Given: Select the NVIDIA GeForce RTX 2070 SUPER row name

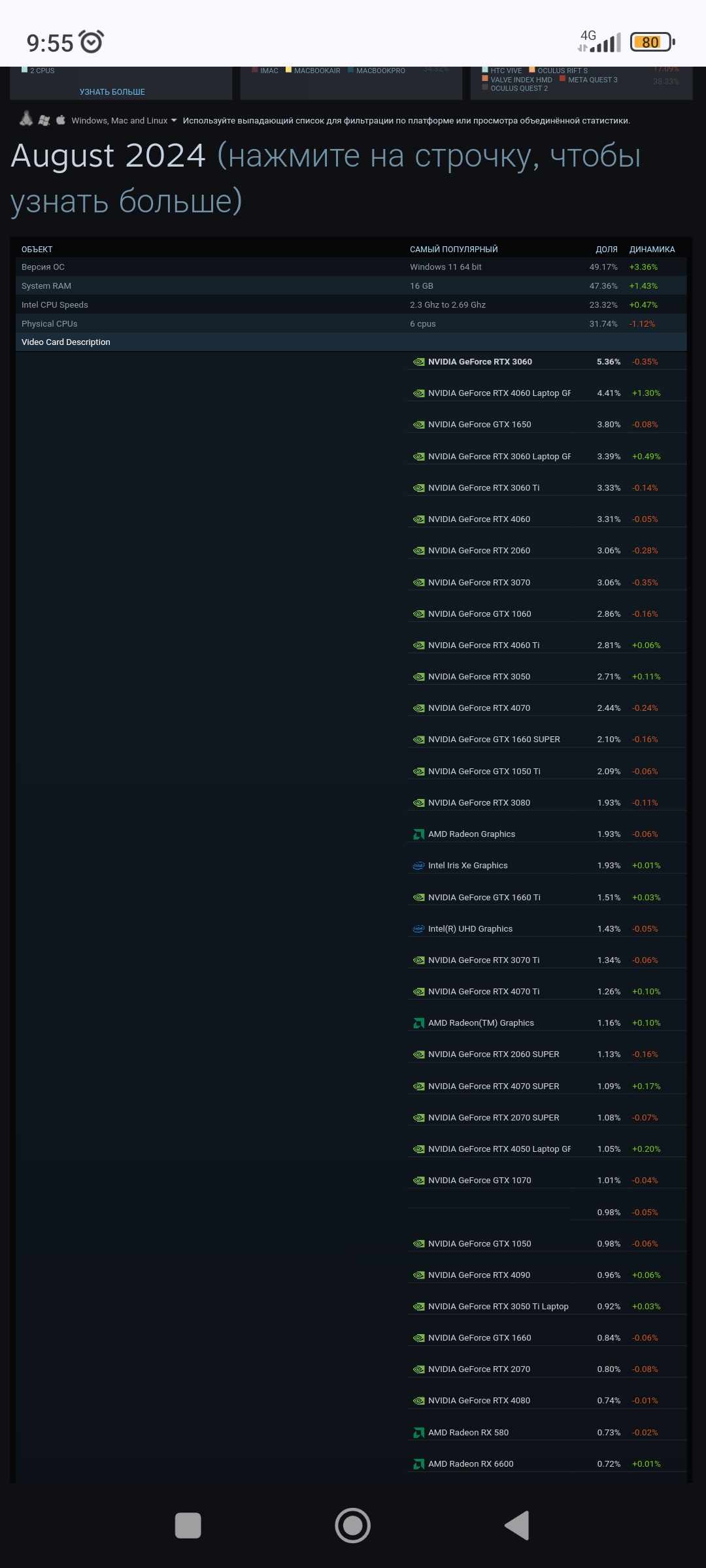Looking at the screenshot, I should tap(494, 1118).
